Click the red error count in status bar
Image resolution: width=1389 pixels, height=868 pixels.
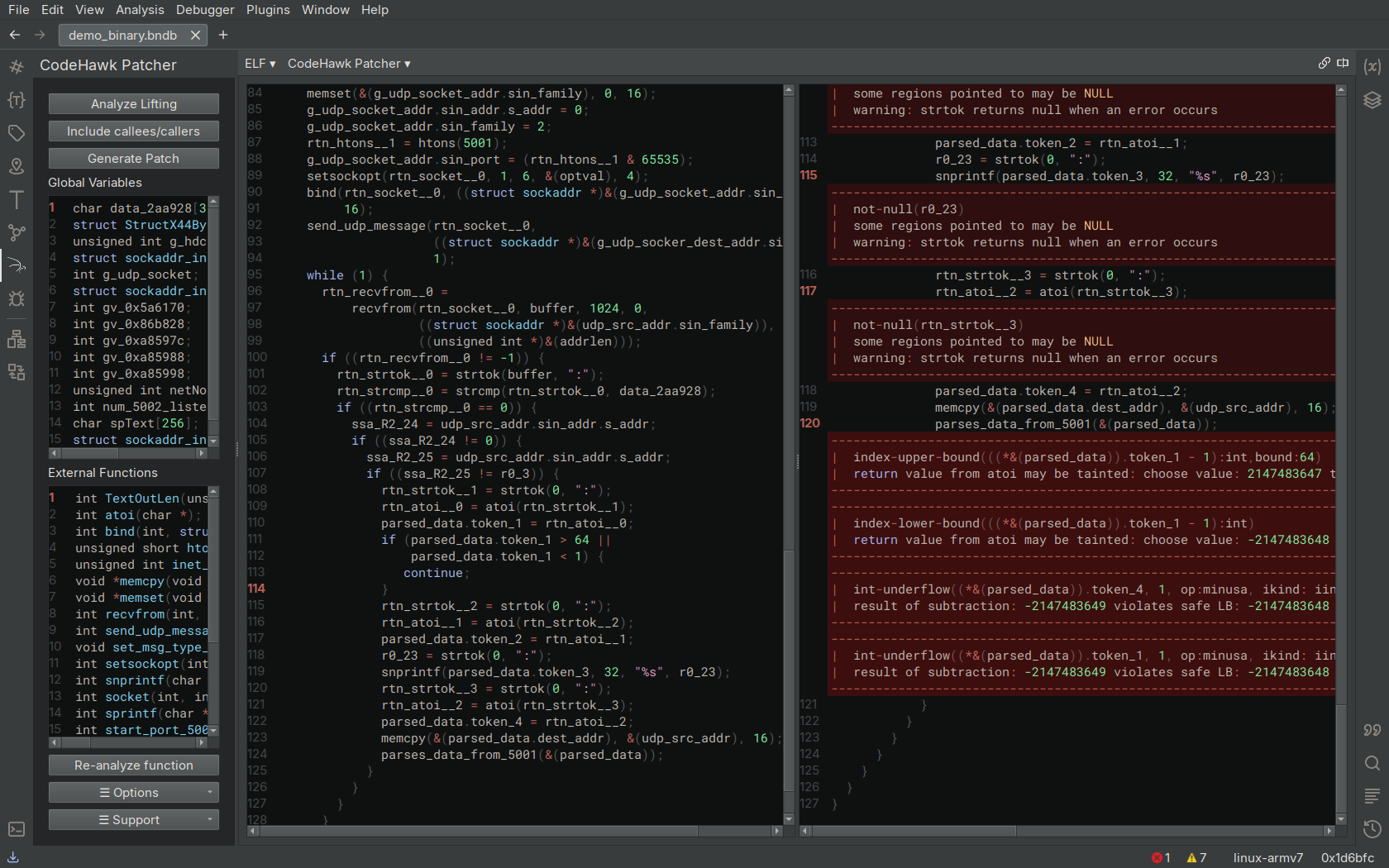[x=1161, y=858]
